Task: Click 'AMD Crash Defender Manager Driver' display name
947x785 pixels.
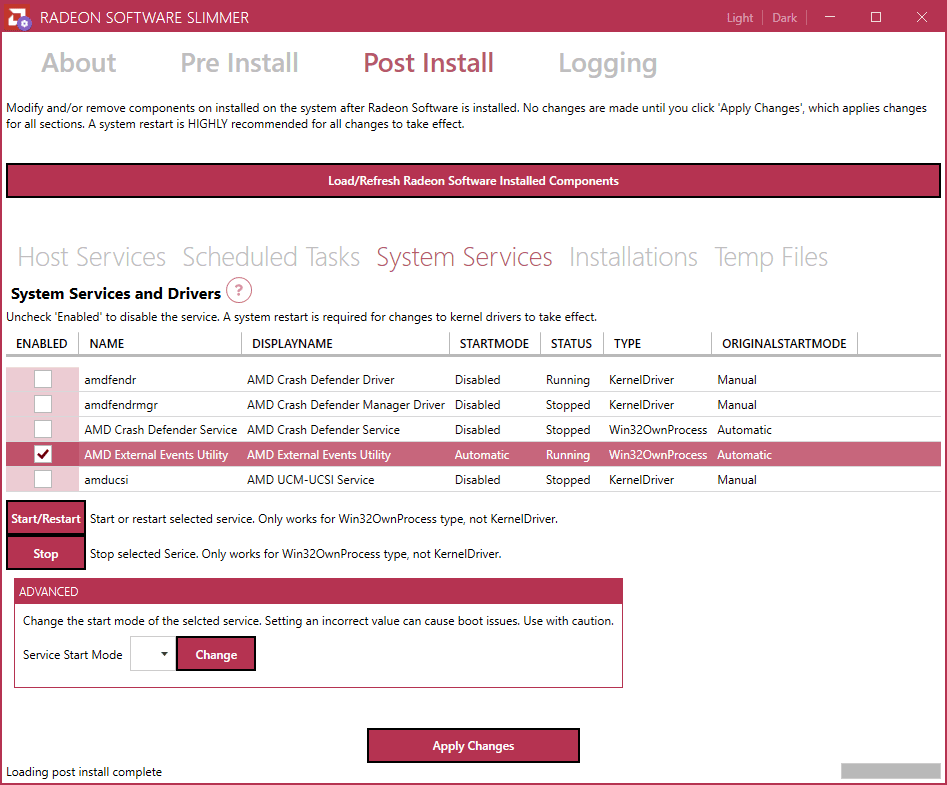Action: 346,405
